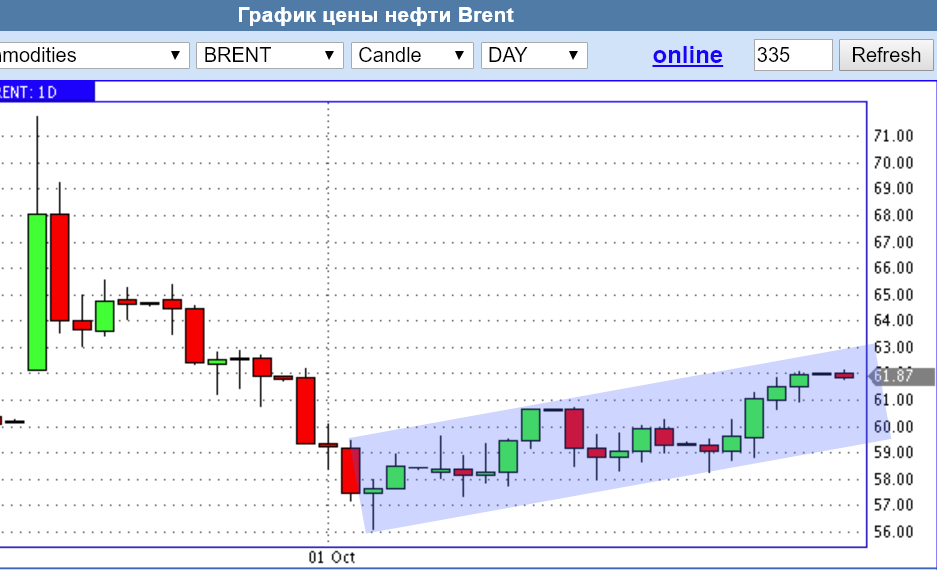Expand the BRENT instrument dropdown
This screenshot has width=937, height=570.
pyautogui.click(x=269, y=55)
